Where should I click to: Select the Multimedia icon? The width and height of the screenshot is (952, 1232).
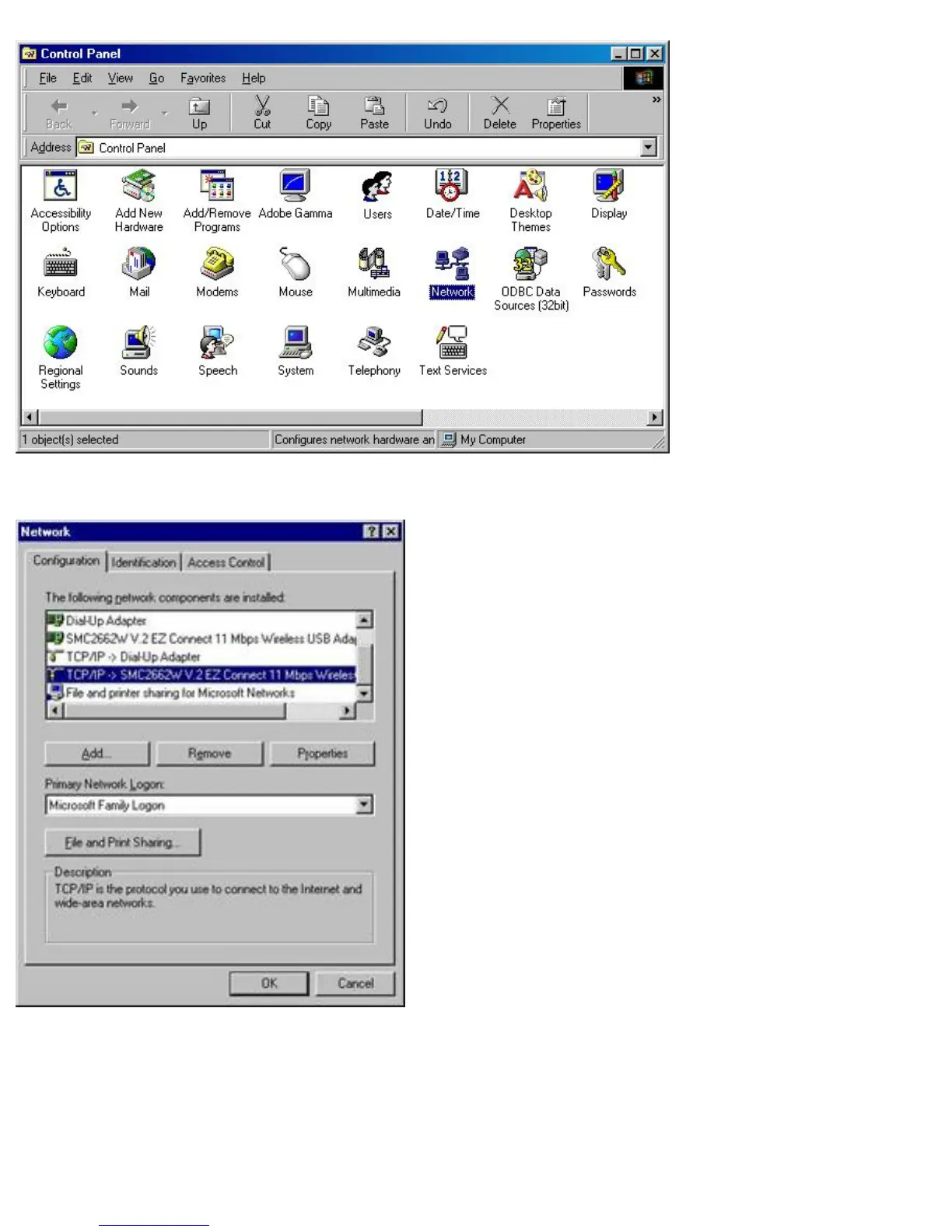click(374, 273)
